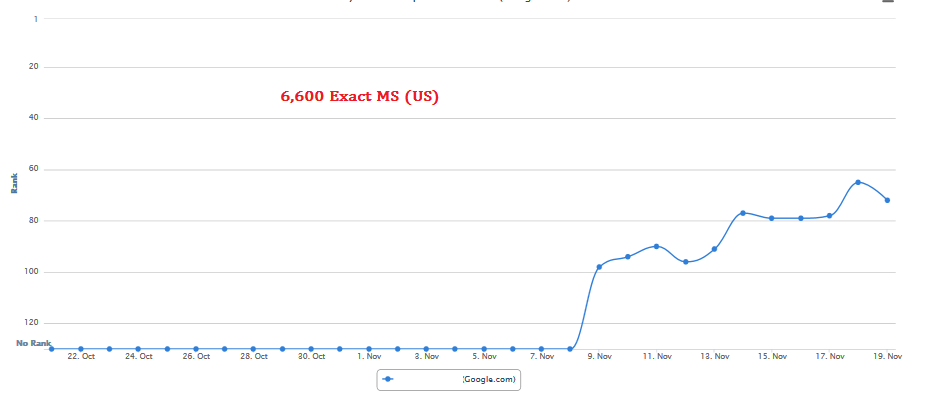Click the 60 rank y-axis label

click(33, 169)
